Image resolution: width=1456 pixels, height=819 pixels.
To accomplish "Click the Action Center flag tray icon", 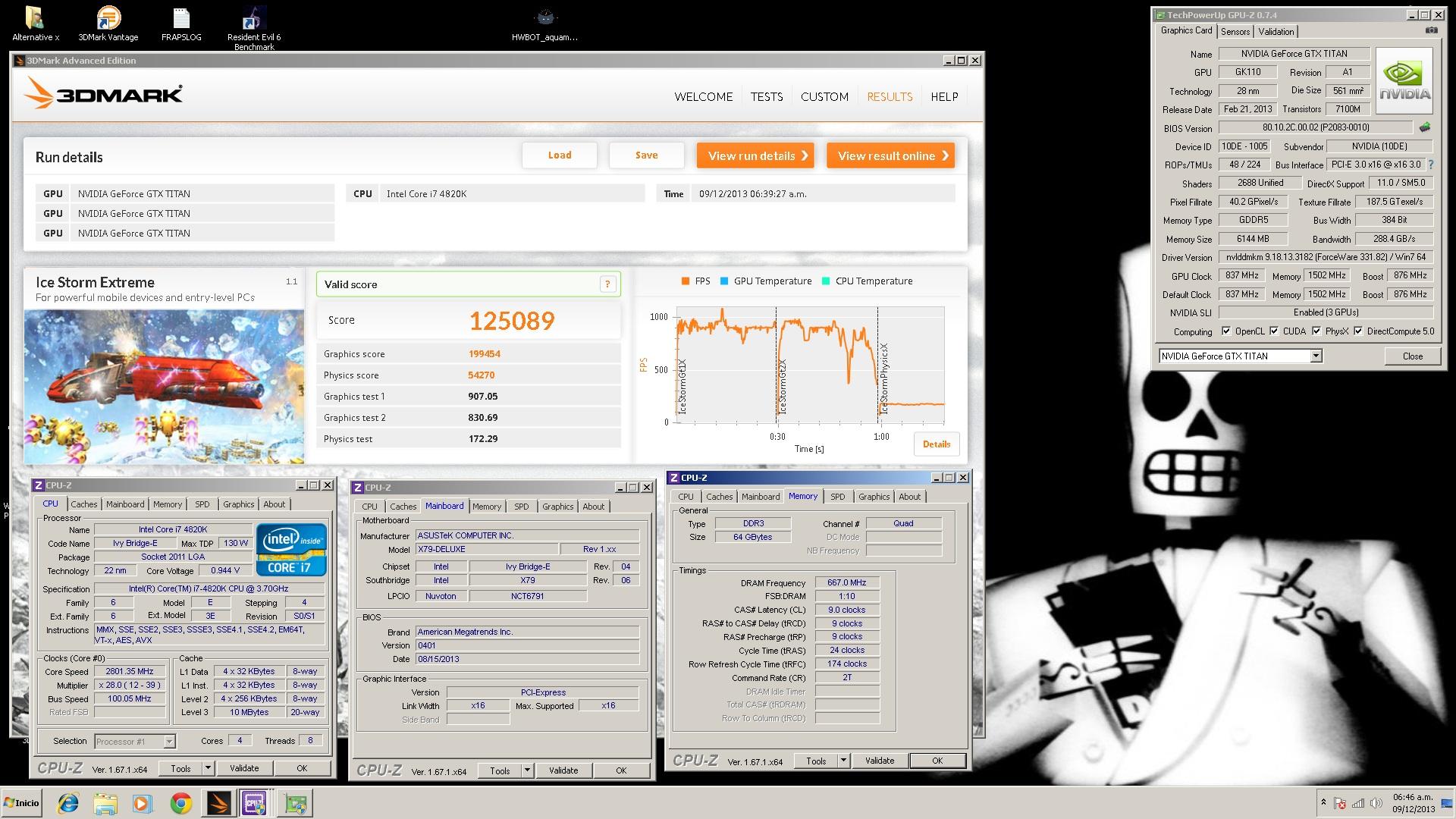I will tap(1340, 803).
